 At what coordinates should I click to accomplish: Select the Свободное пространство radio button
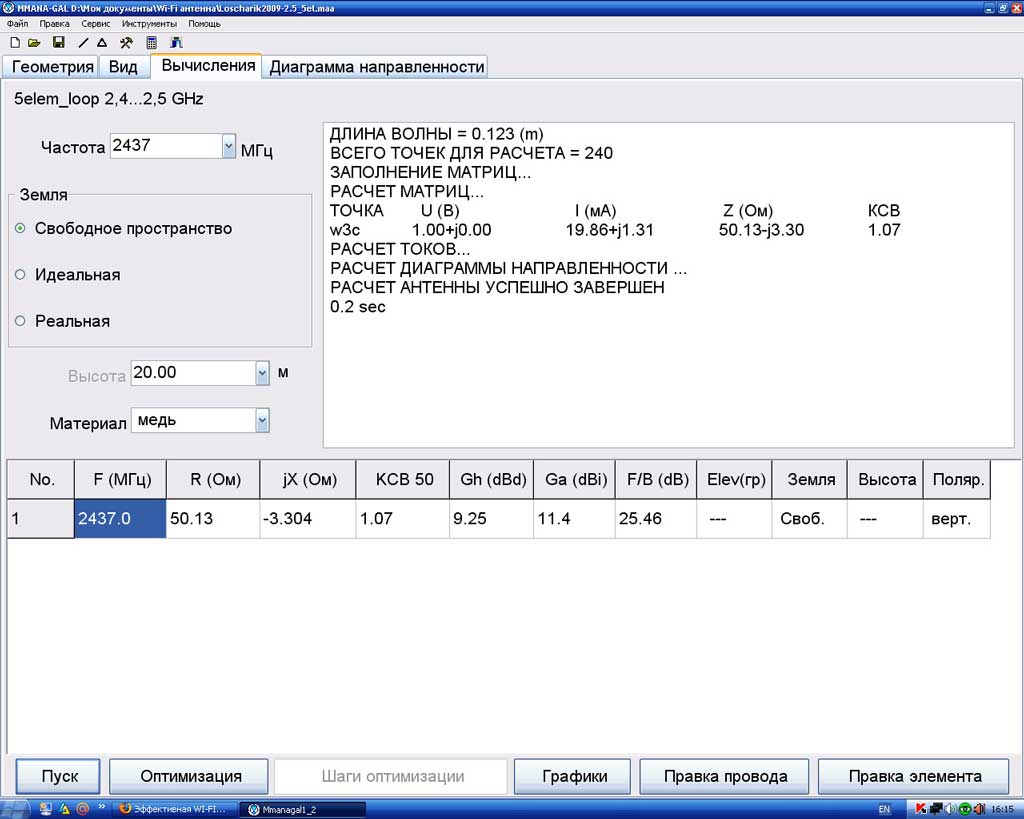point(21,228)
